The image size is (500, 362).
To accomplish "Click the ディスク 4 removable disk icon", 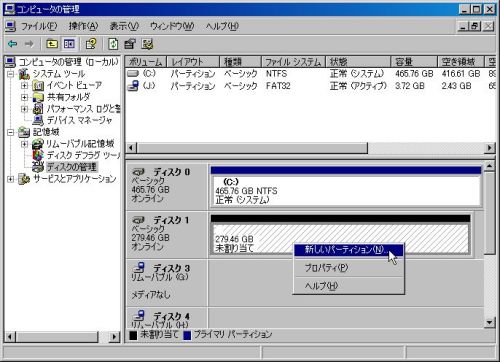I will point(138,316).
